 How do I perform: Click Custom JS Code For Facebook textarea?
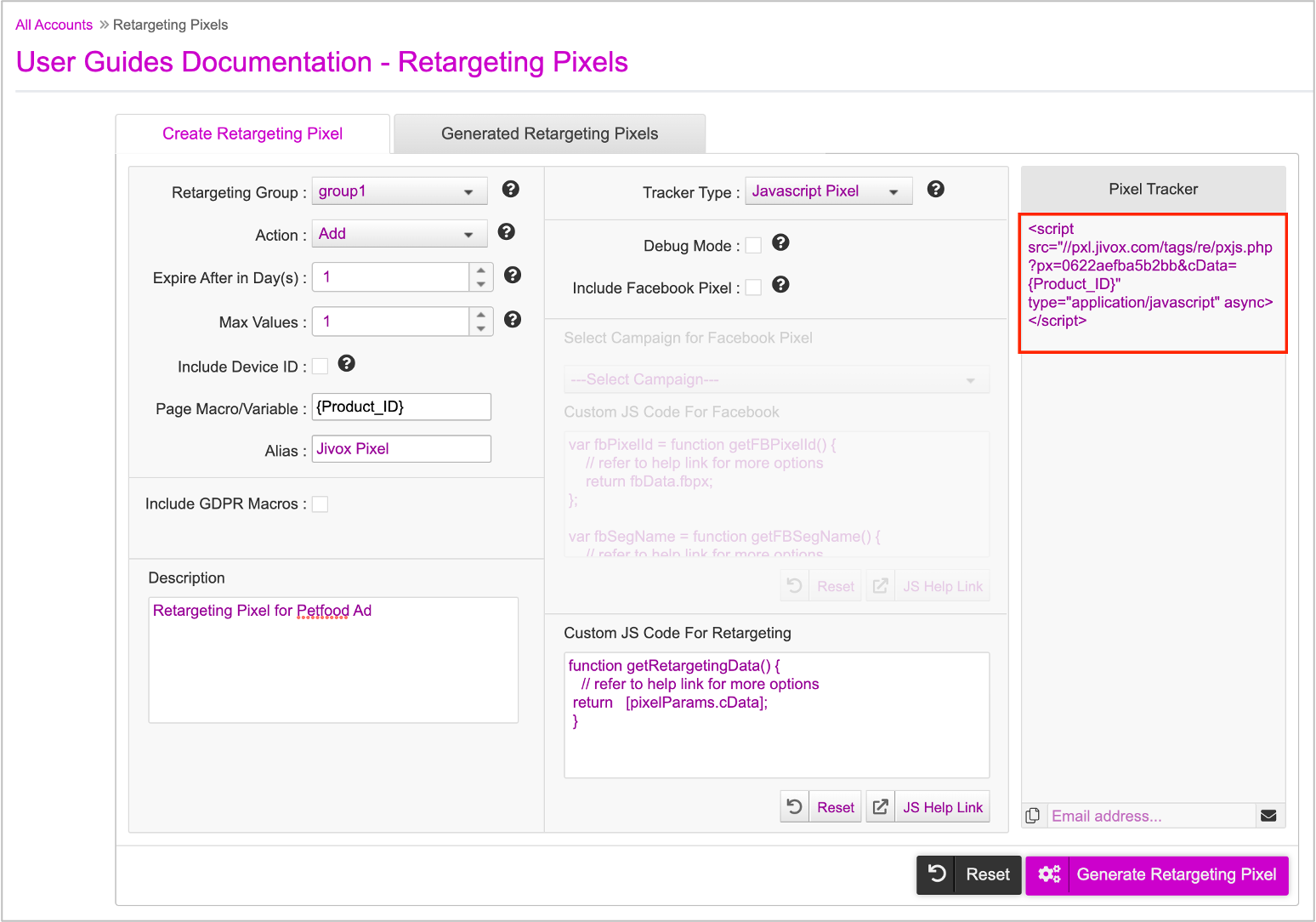pyautogui.click(x=777, y=494)
